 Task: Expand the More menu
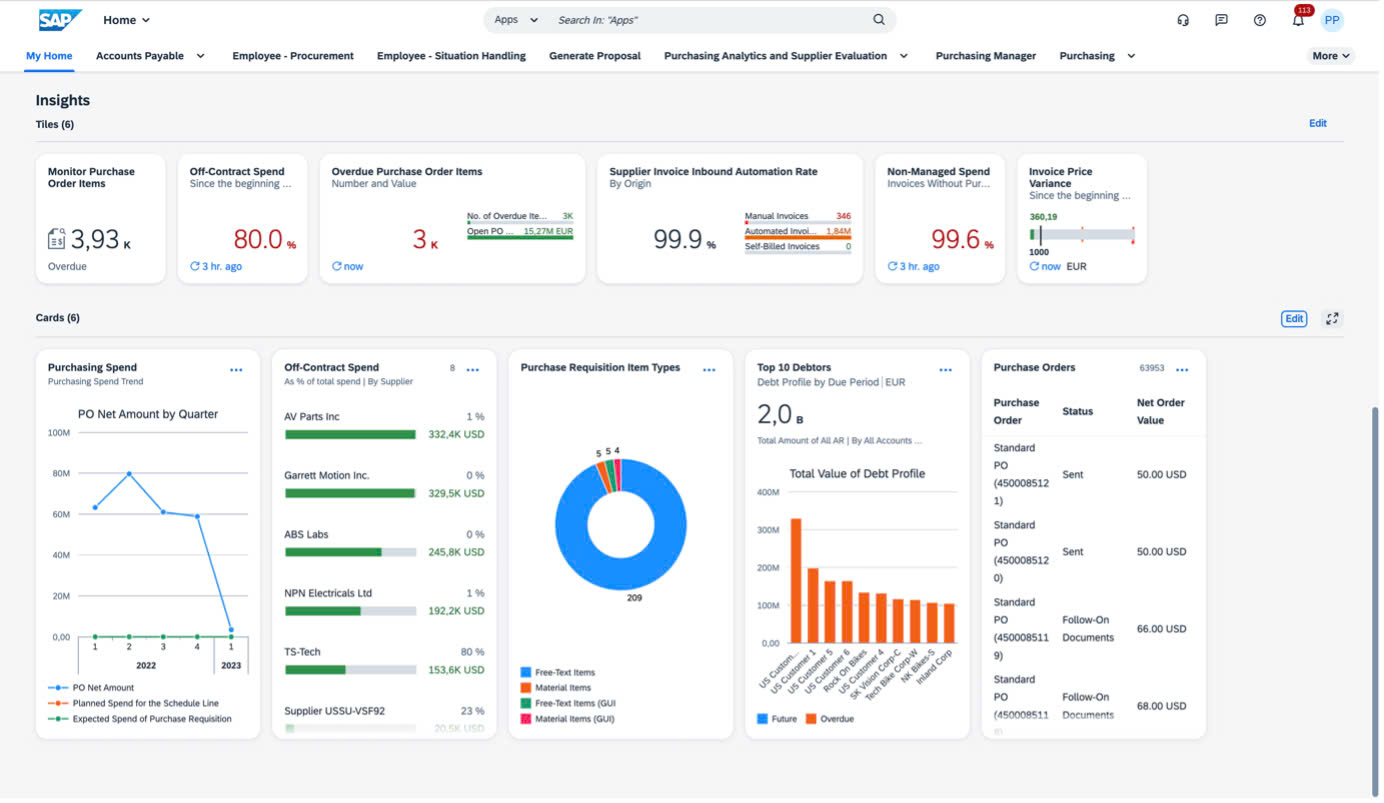[x=1330, y=56]
